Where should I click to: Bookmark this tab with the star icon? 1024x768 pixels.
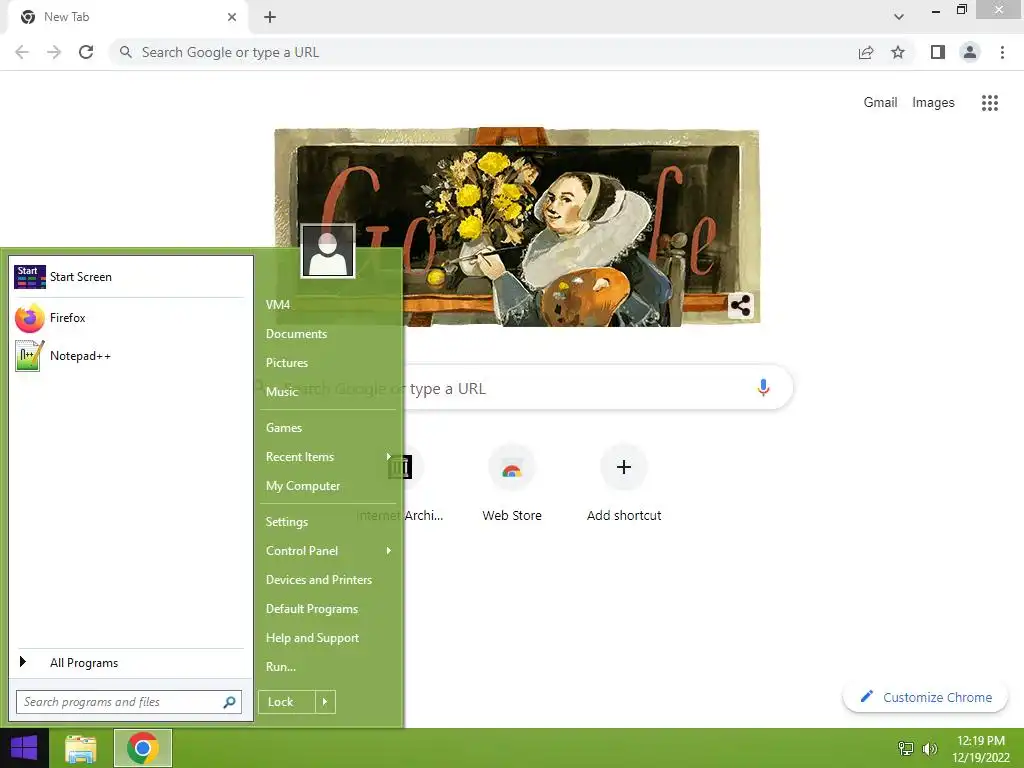tap(898, 52)
